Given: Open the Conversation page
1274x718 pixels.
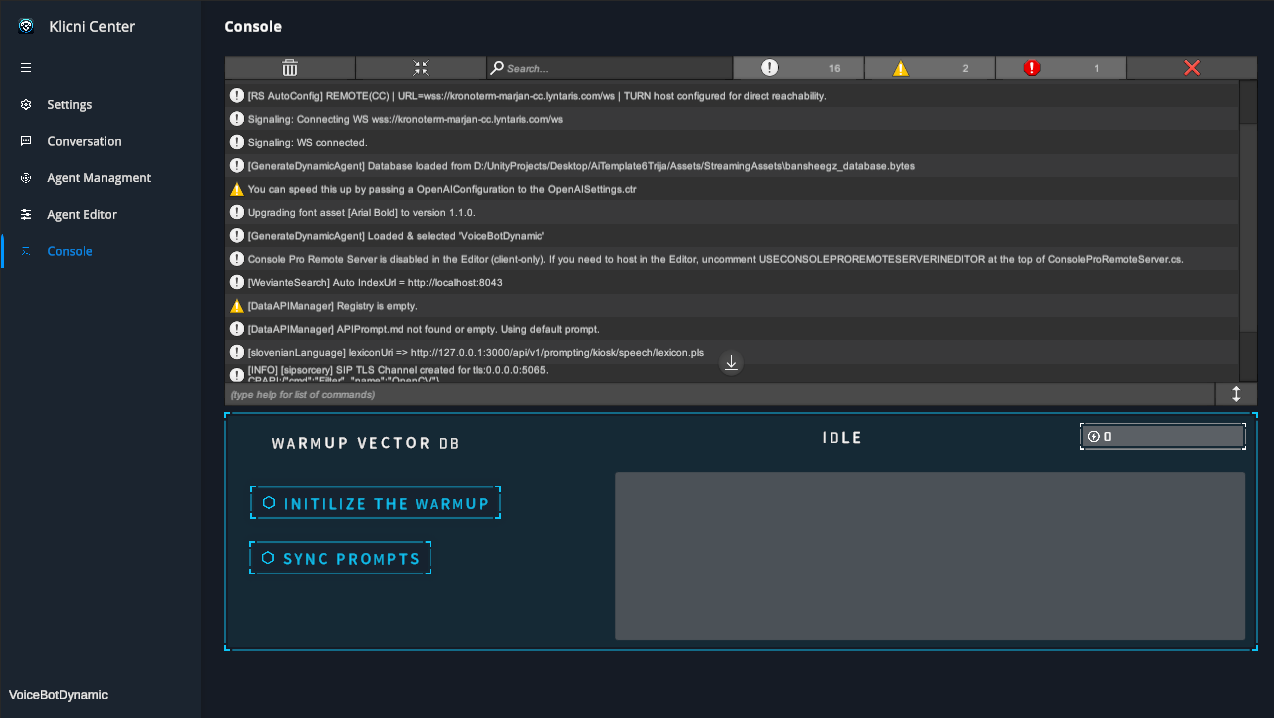Looking at the screenshot, I should tap(84, 141).
